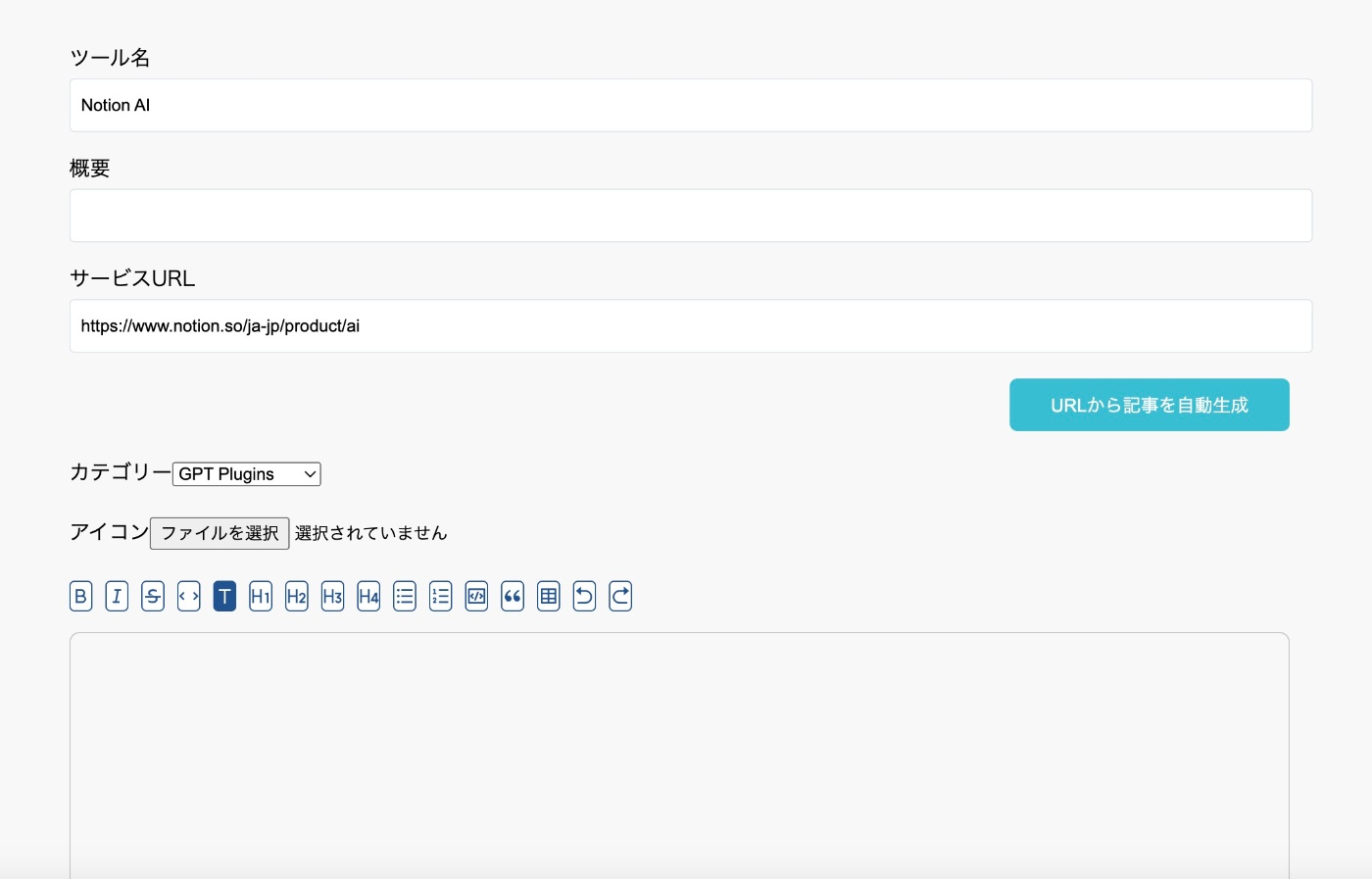The height and width of the screenshot is (879, 1372).
Task: Focus the empty 概要 input field
Action: point(691,216)
